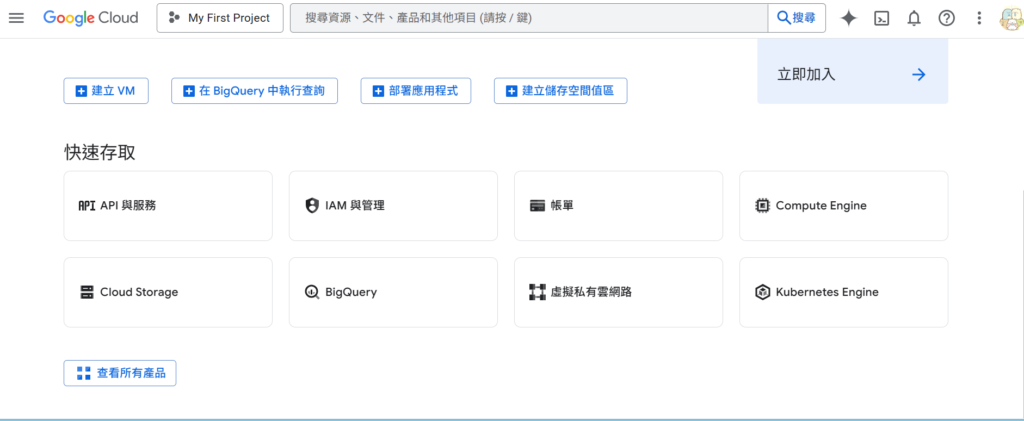Click the 建立 VM button
The height and width of the screenshot is (421, 1024).
click(106, 91)
